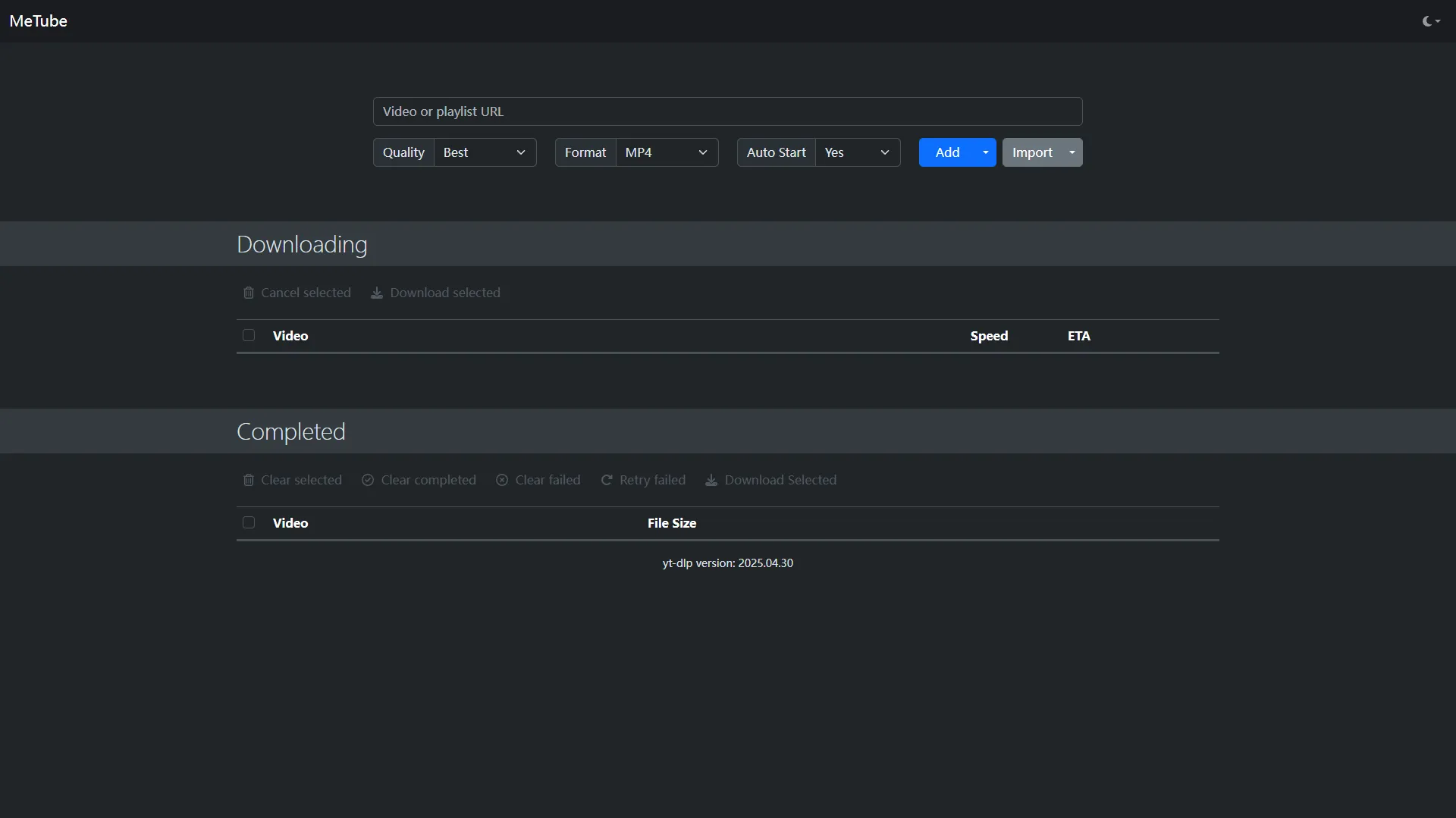The image size is (1456, 818).
Task: Toggle select-all checkbox in Completed table
Action: [249, 522]
